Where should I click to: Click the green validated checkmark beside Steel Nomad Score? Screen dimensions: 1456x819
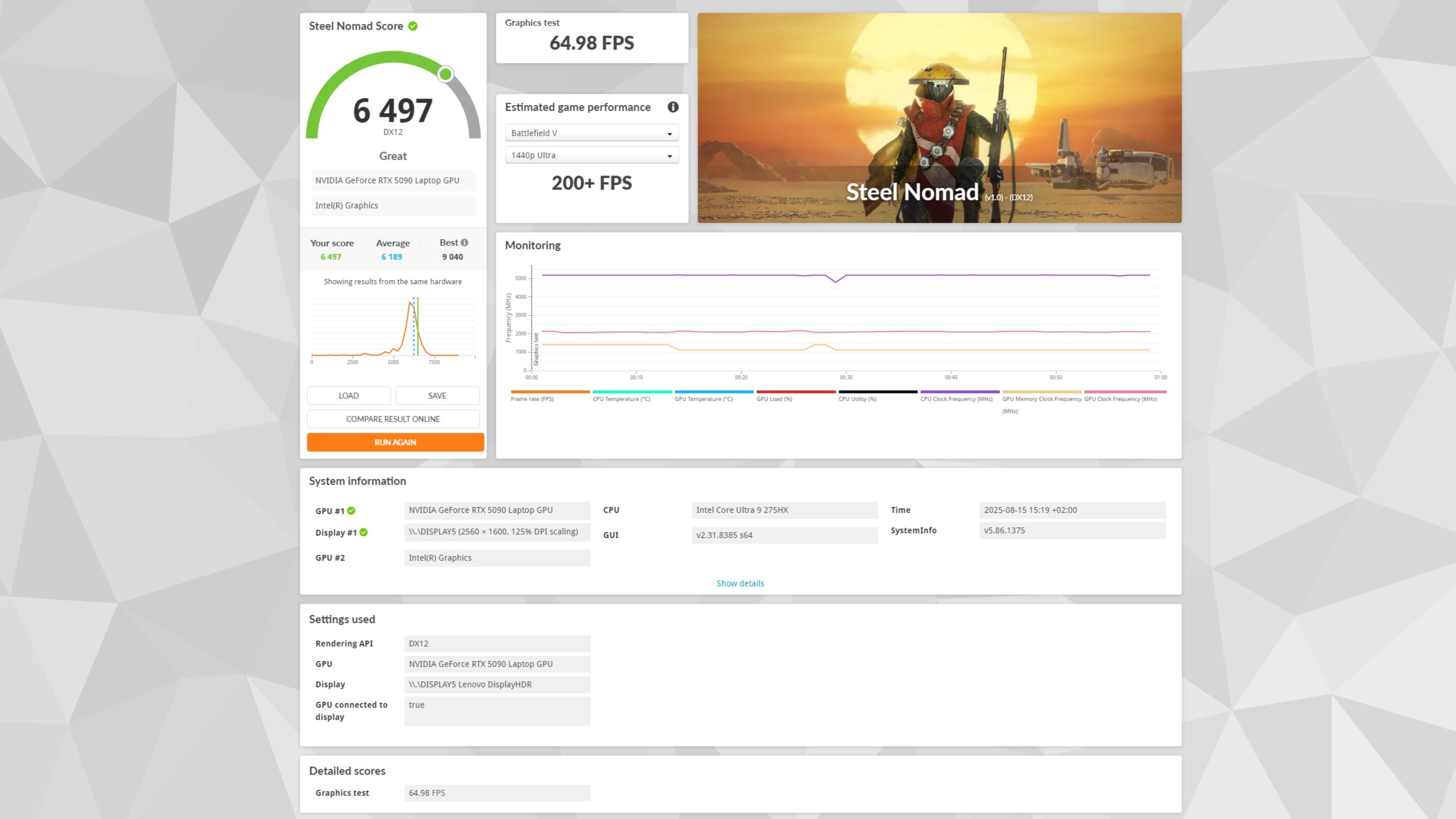point(413,26)
